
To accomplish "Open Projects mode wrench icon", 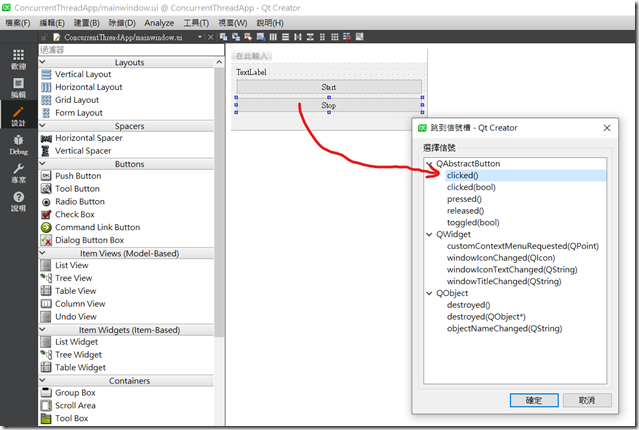I will pyautogui.click(x=18, y=173).
